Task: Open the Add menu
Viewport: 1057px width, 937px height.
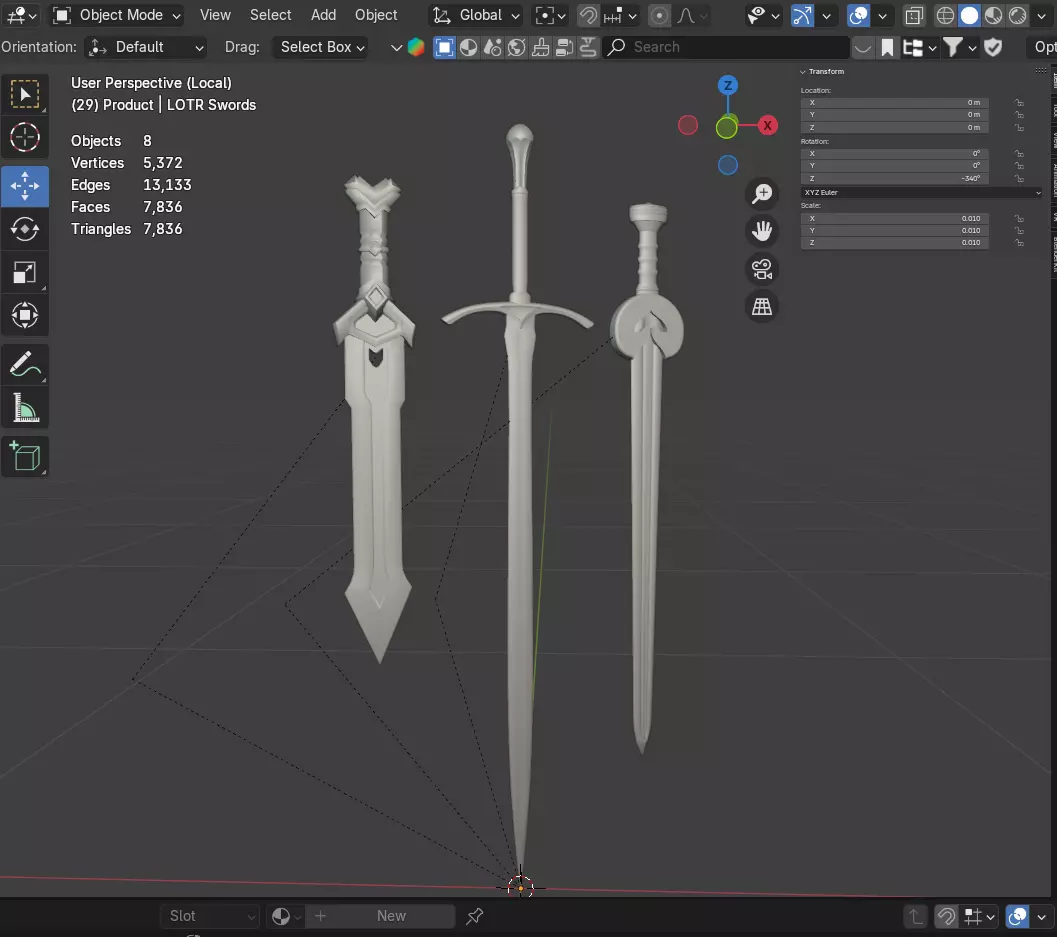Action: 324,15
